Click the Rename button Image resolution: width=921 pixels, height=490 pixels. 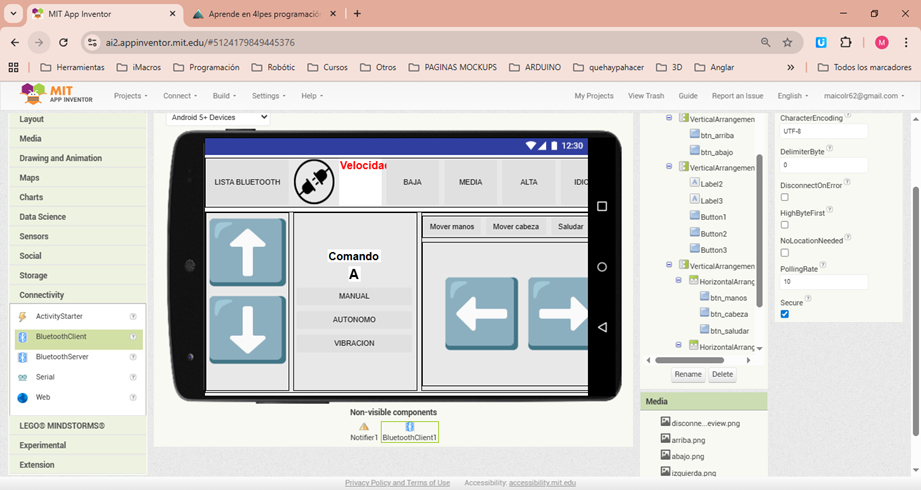[x=687, y=374]
